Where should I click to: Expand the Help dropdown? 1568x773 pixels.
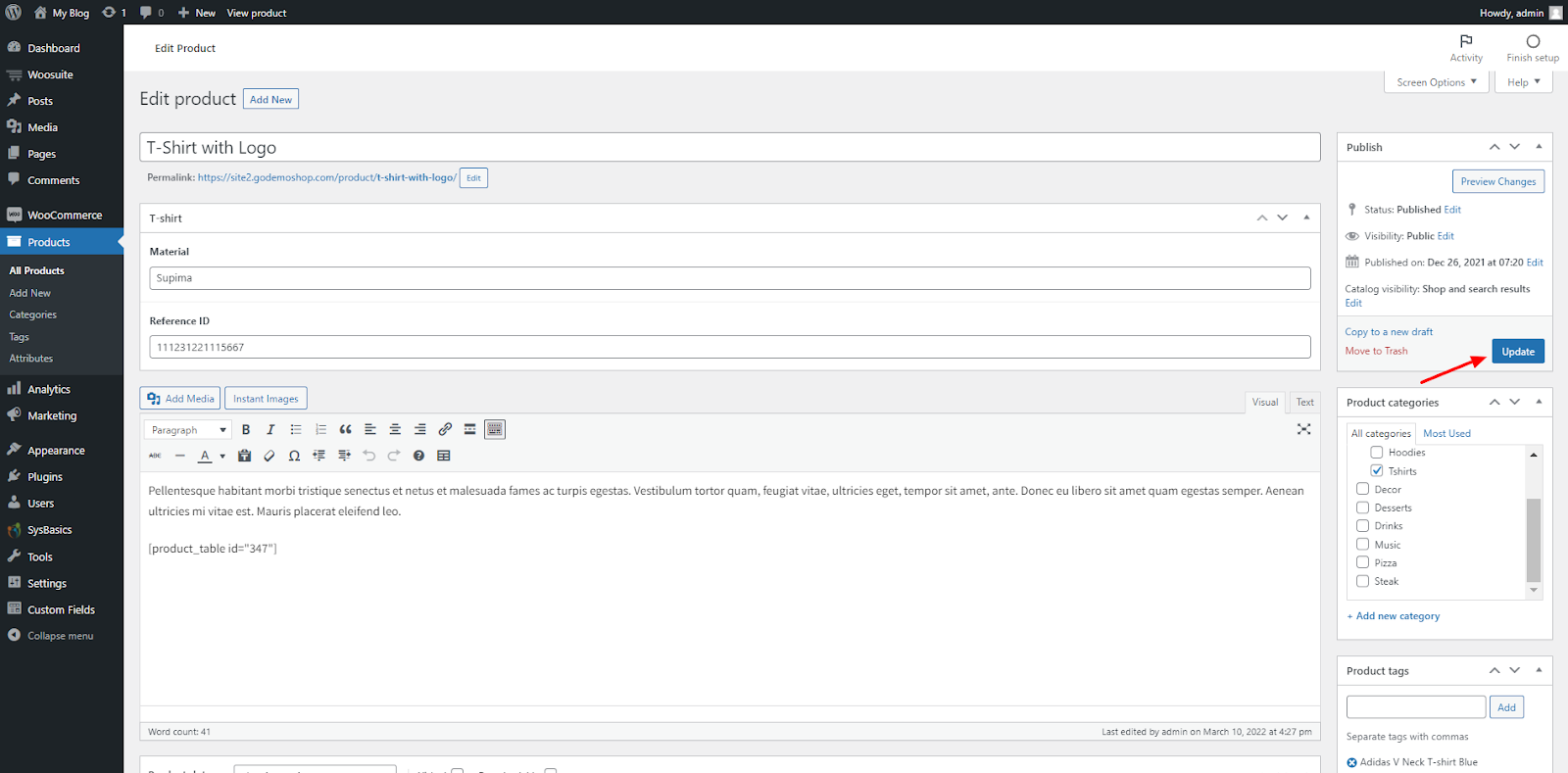coord(1523,82)
